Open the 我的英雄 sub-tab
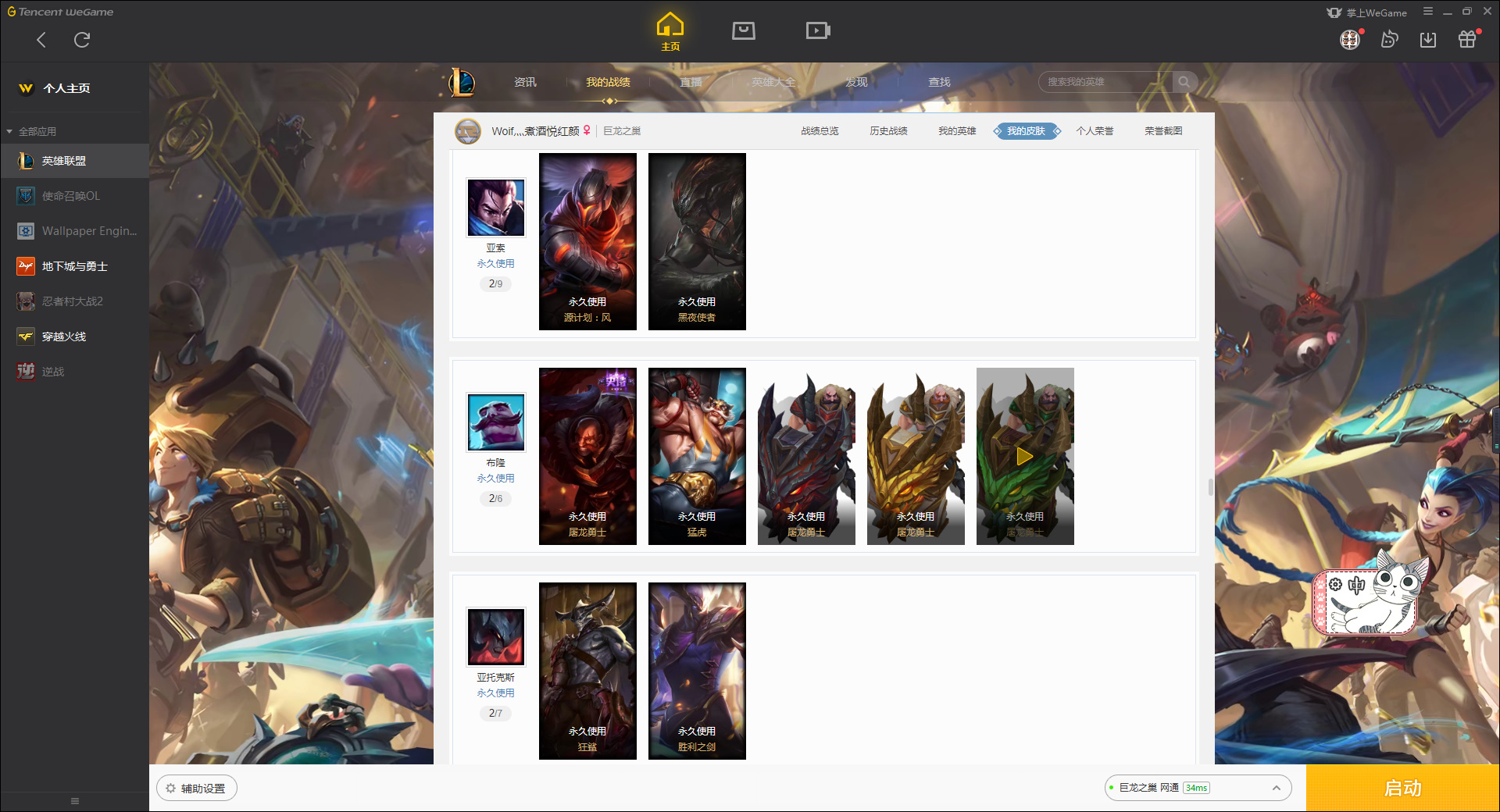This screenshot has width=1500, height=812. coord(957,131)
